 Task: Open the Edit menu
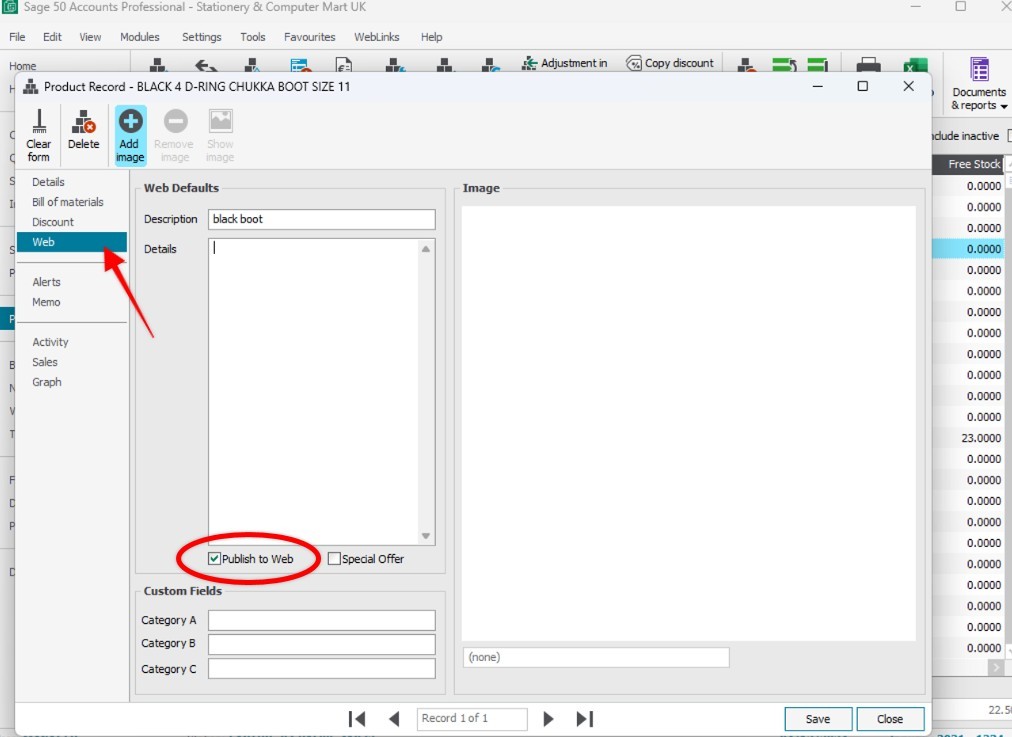coord(52,37)
